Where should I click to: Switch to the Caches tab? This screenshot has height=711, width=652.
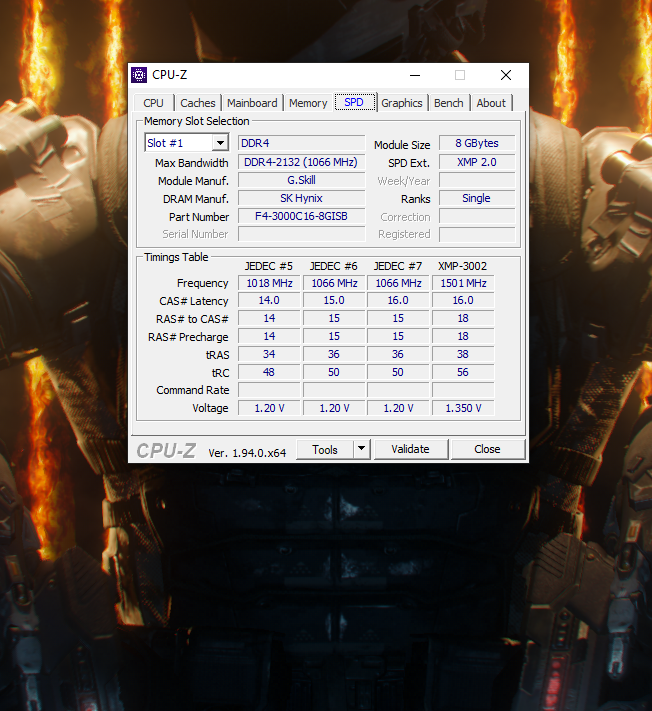(x=198, y=103)
